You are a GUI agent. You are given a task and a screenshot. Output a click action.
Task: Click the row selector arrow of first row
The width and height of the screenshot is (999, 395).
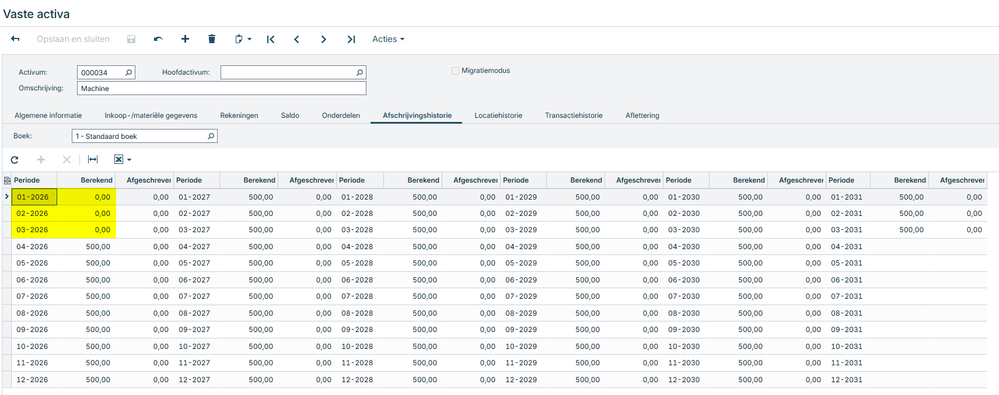pyautogui.click(x=6, y=197)
